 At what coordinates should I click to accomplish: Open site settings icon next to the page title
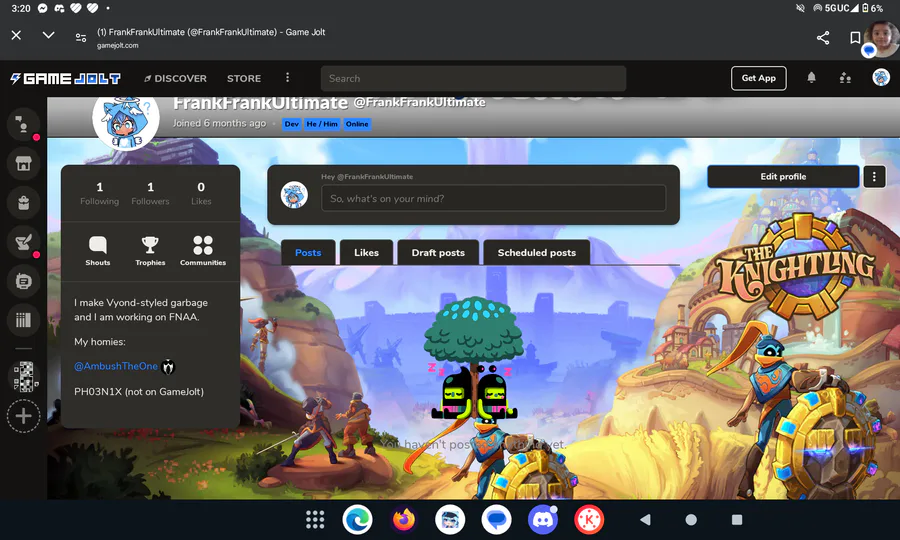tap(81, 37)
